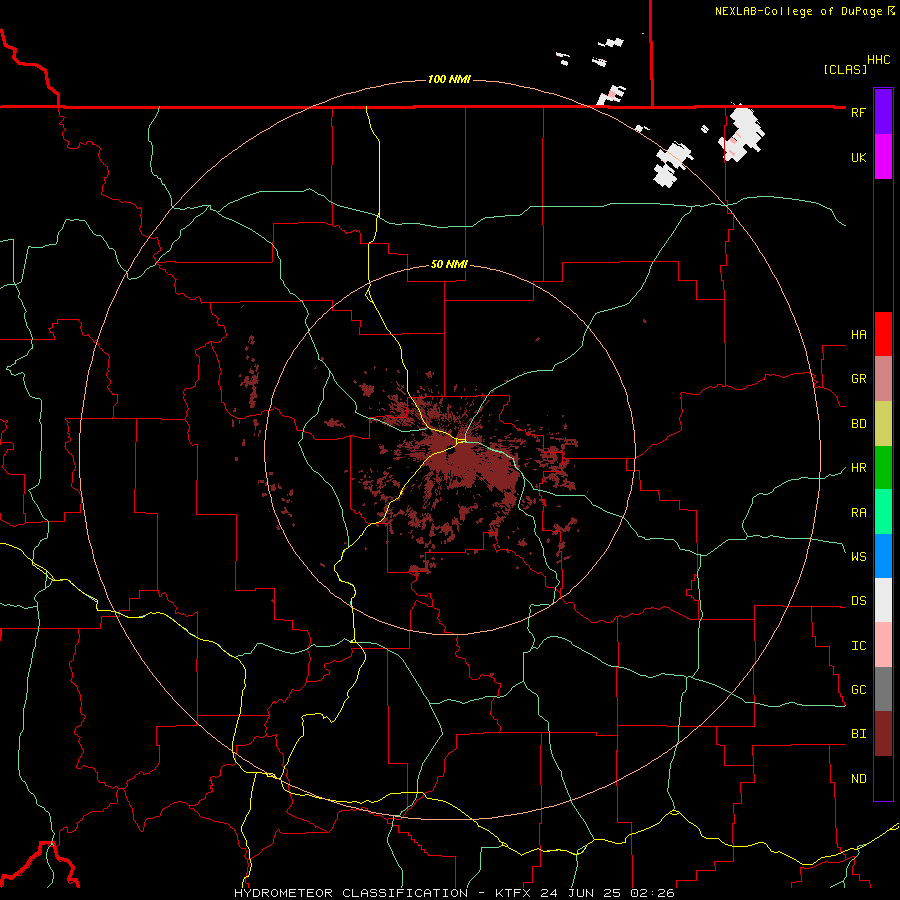Click the UK magenta color swatch
The height and width of the screenshot is (900, 900).
tap(883, 157)
